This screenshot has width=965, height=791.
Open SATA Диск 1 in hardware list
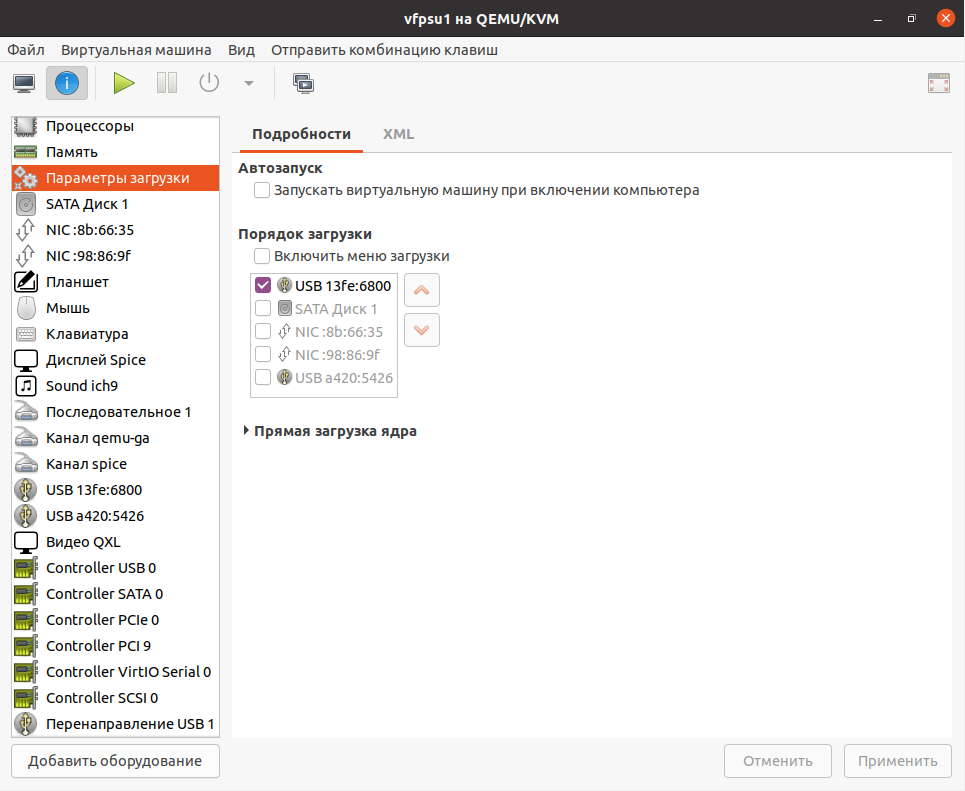point(116,204)
